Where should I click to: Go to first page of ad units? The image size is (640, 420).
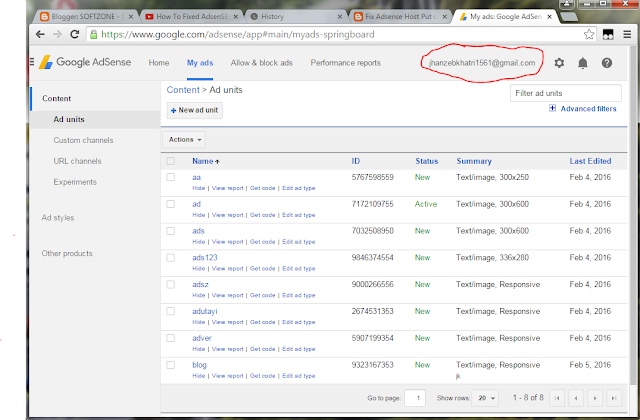[557, 398]
